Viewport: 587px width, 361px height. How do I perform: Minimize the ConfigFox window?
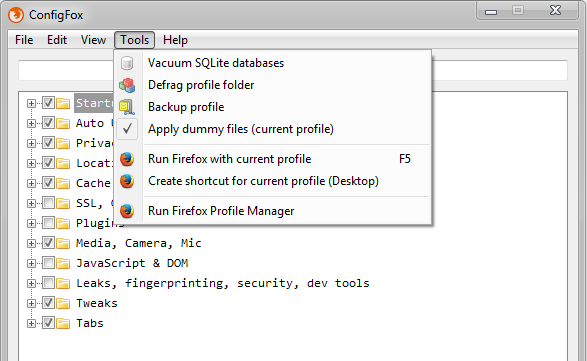(491, 11)
